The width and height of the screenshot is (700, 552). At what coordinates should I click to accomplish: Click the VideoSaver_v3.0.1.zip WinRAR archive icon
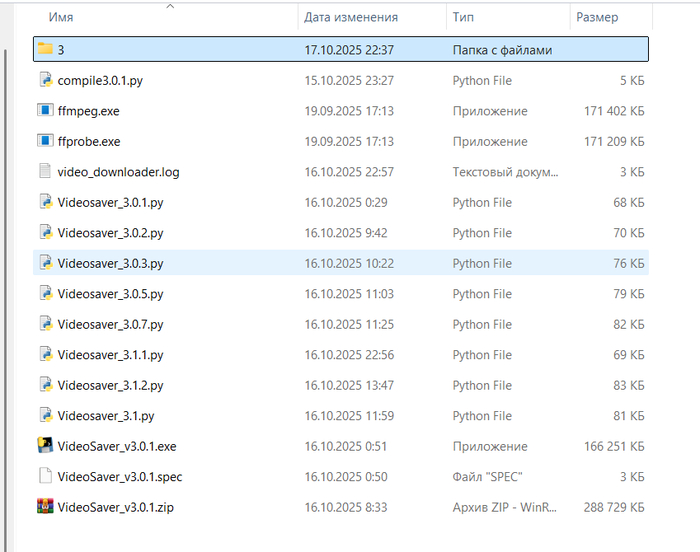[x=45, y=507]
